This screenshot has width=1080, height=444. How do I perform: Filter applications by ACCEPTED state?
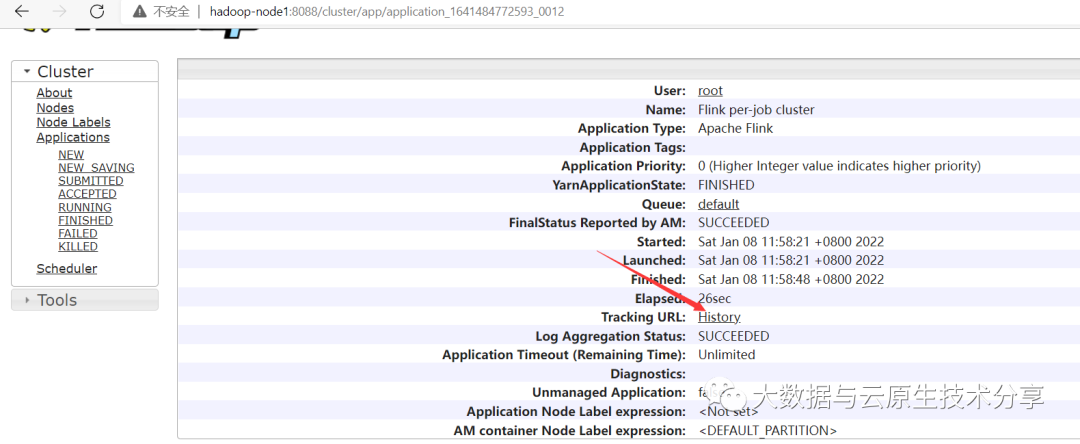click(87, 194)
